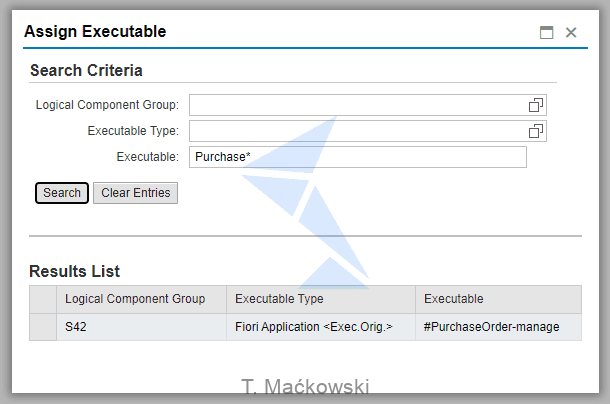Open value help for Logical Component Group
The image size is (610, 404).
pyautogui.click(x=536, y=105)
